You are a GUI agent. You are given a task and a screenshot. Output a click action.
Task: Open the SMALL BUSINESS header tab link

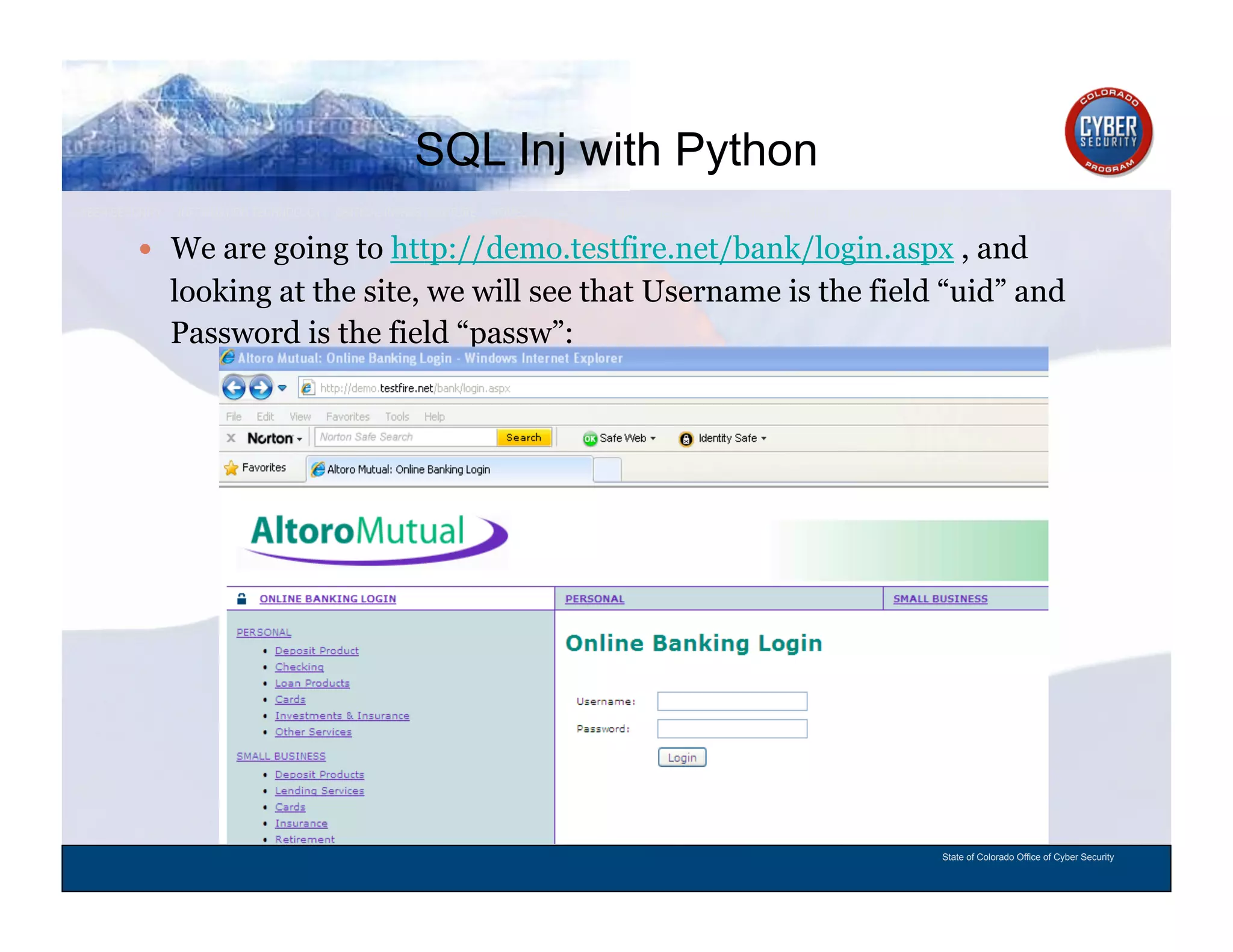[940, 599]
